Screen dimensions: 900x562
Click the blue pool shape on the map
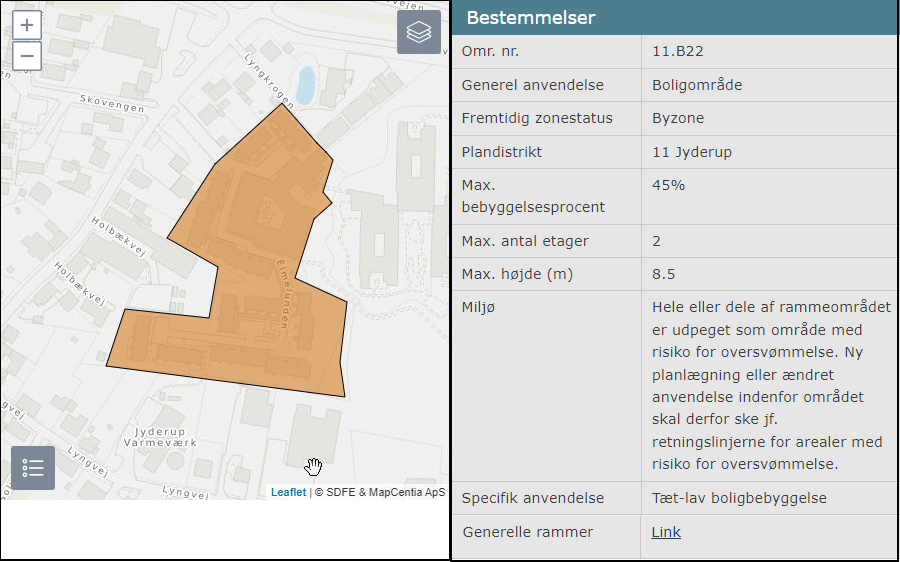[305, 82]
